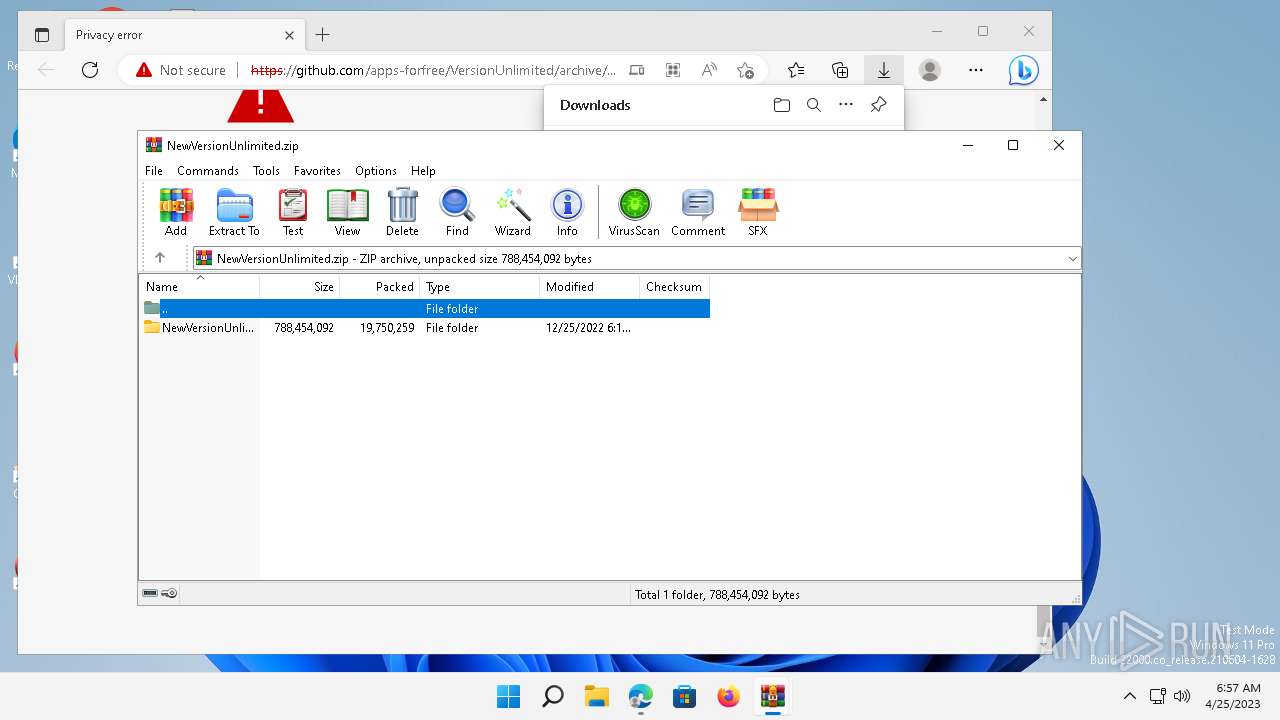1280x720 pixels.
Task: Expand the WinRAR address path dropdown
Action: tap(1072, 258)
